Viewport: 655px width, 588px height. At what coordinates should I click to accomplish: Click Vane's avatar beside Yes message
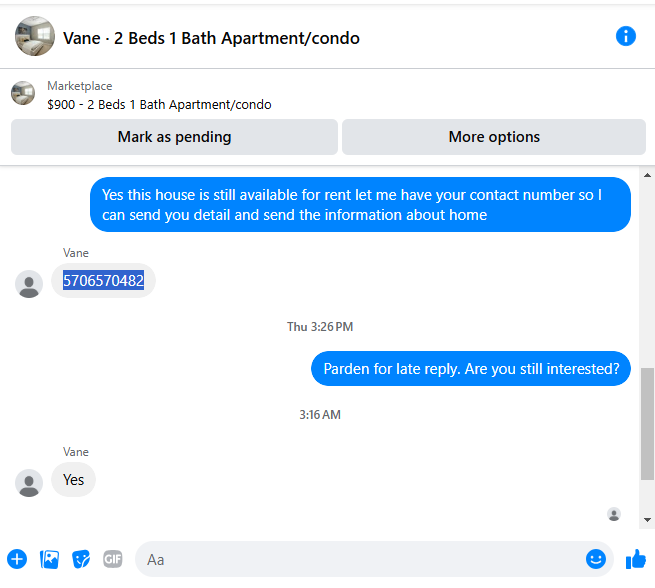pos(29,483)
